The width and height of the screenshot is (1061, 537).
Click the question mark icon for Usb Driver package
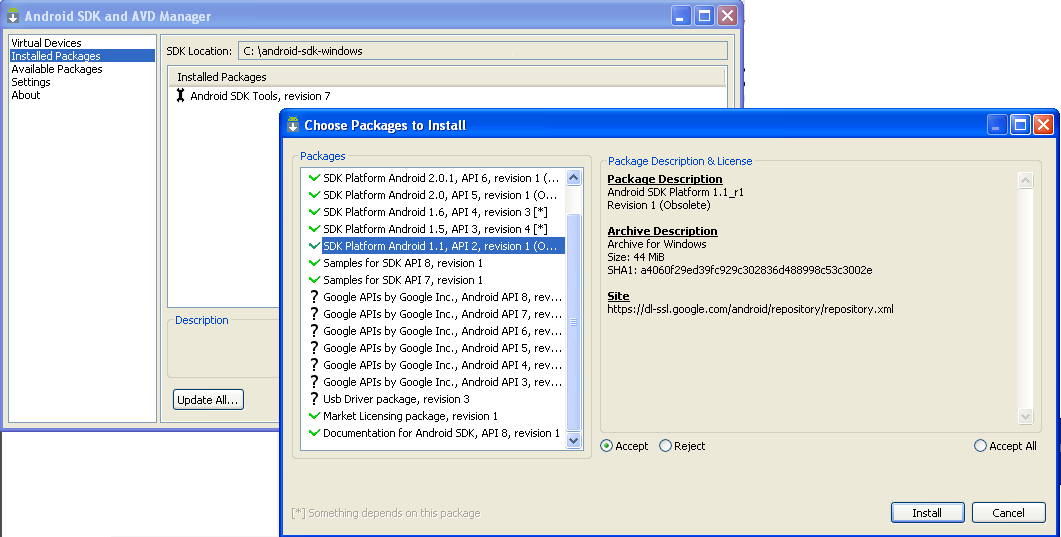[314, 398]
